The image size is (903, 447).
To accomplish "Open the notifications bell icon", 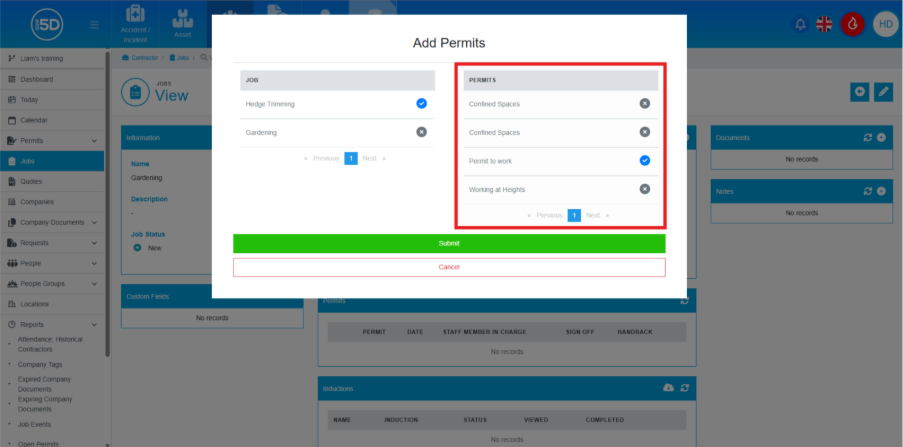I will [799, 24].
